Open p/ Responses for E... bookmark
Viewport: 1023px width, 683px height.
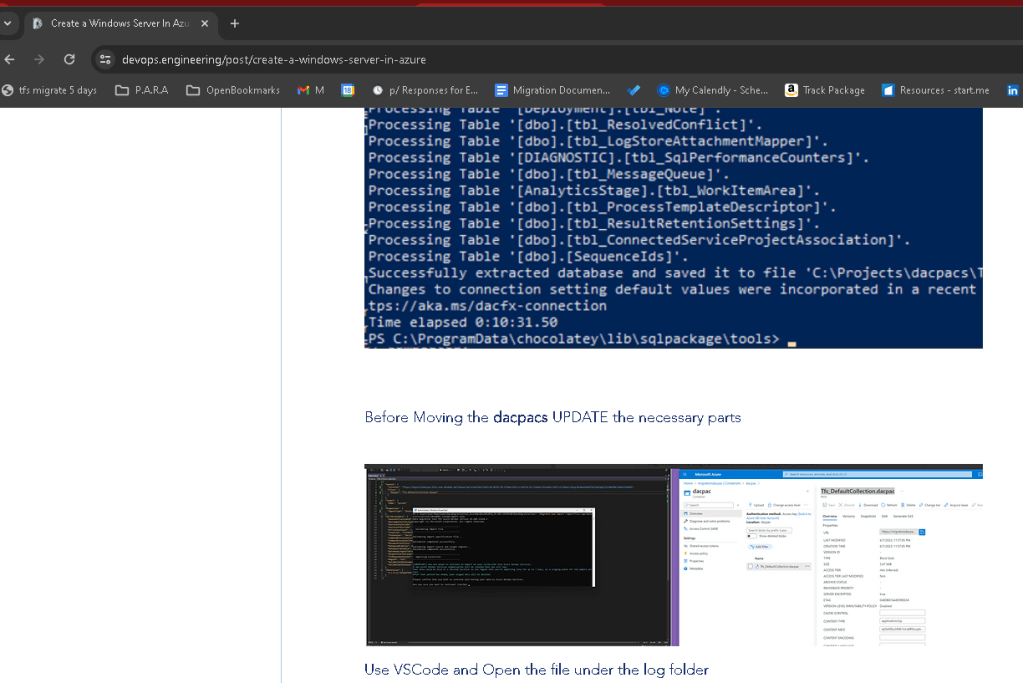pyautogui.click(x=425, y=90)
